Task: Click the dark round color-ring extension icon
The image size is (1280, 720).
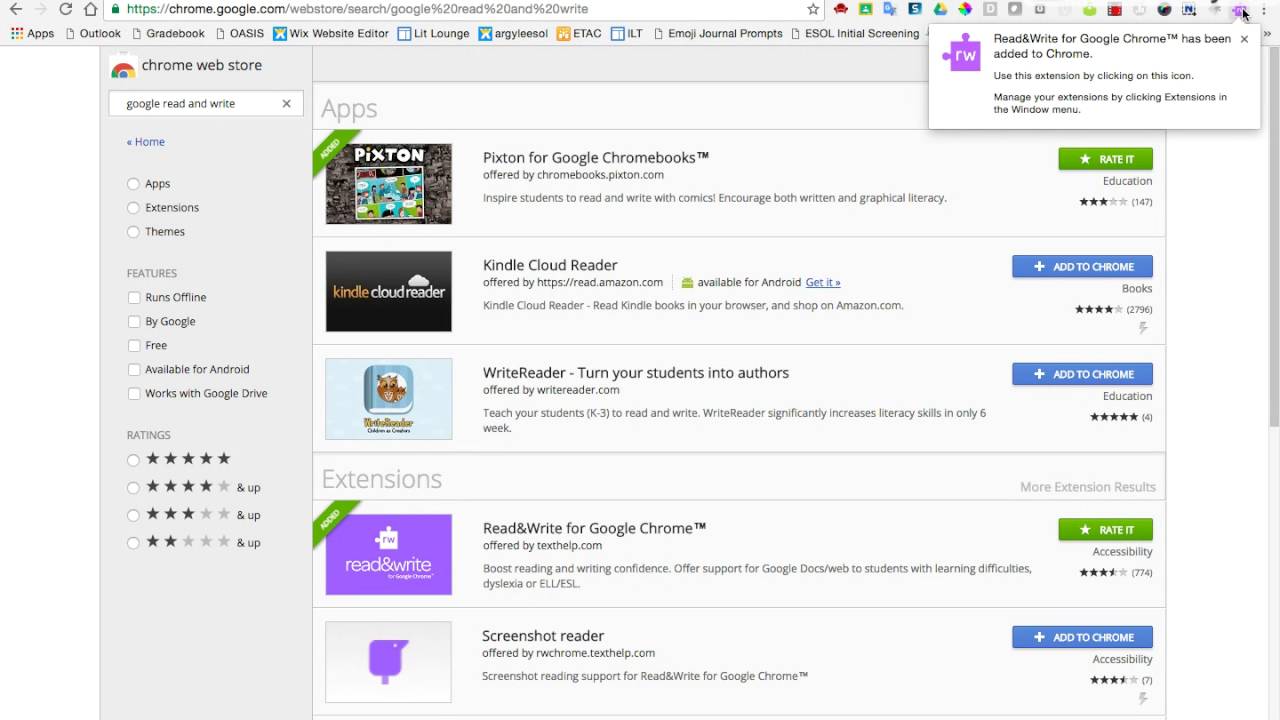Action: pyautogui.click(x=1164, y=10)
